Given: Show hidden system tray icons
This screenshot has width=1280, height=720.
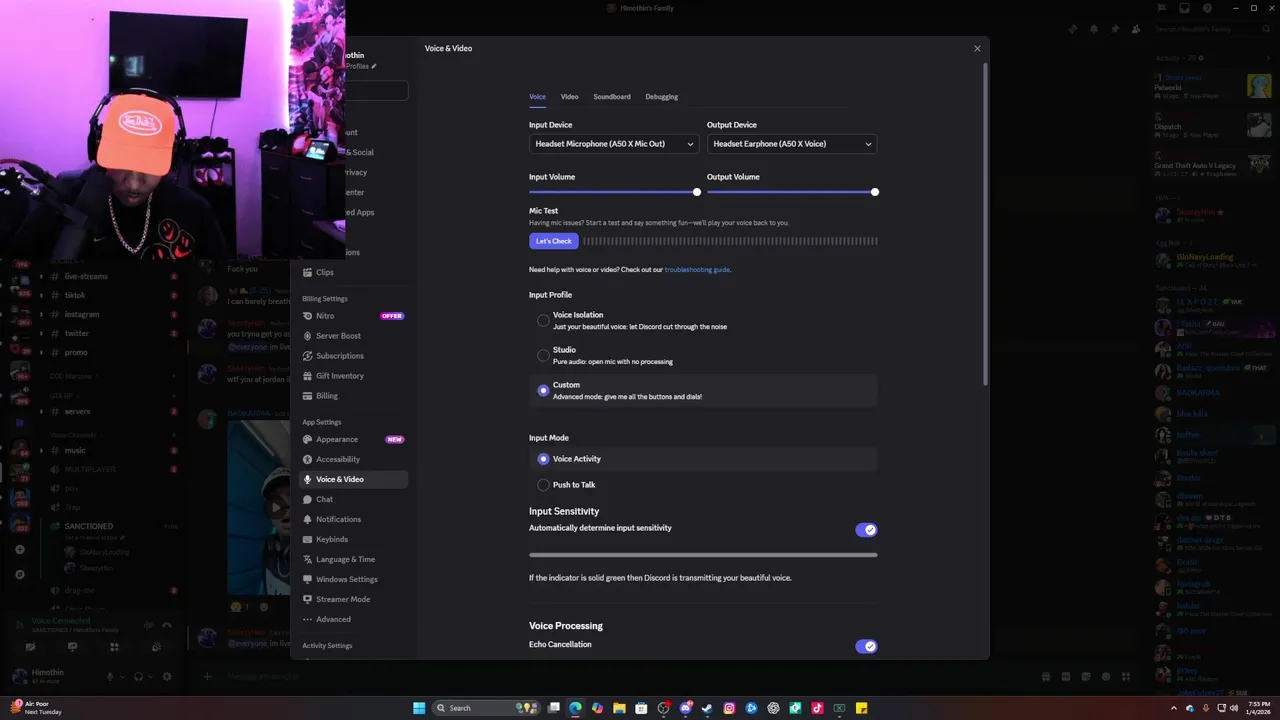Looking at the screenshot, I should click(x=1174, y=708).
